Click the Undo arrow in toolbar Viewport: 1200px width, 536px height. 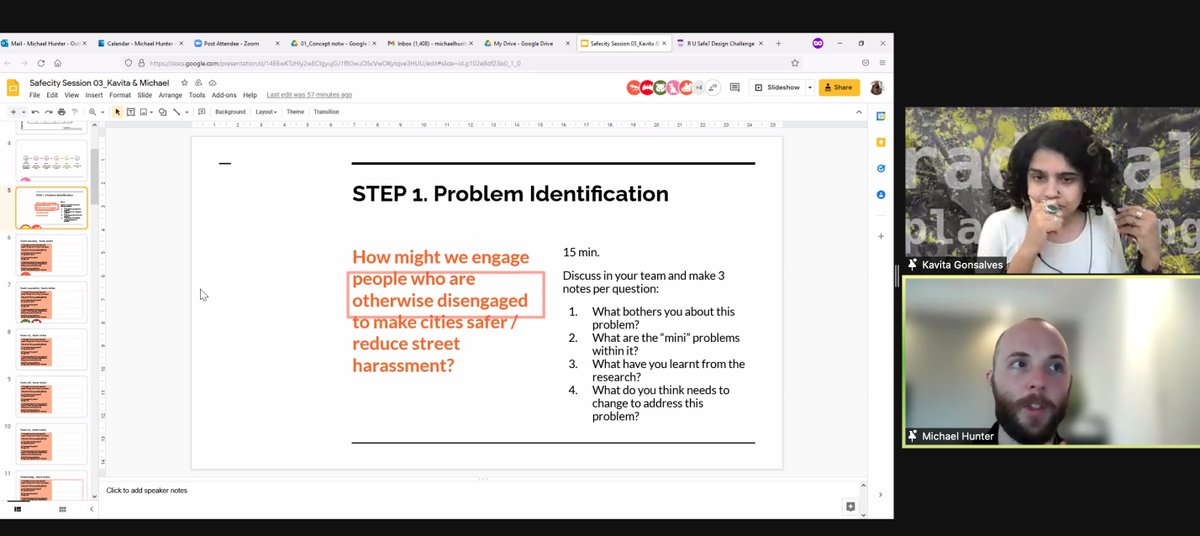(35, 112)
